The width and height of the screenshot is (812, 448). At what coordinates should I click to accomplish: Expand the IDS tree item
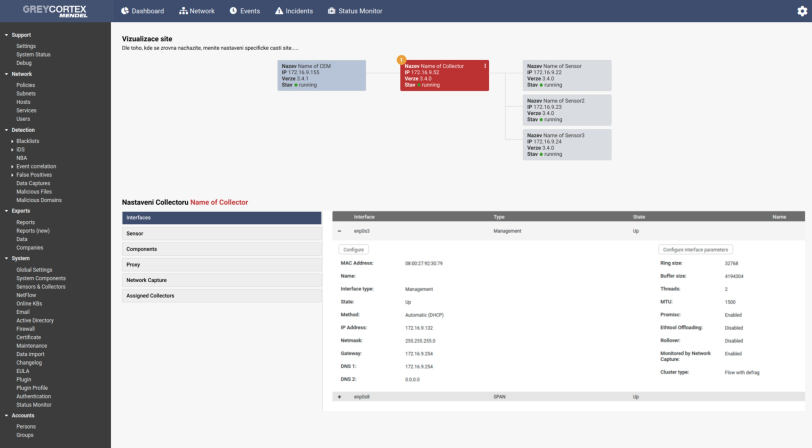pos(12,150)
